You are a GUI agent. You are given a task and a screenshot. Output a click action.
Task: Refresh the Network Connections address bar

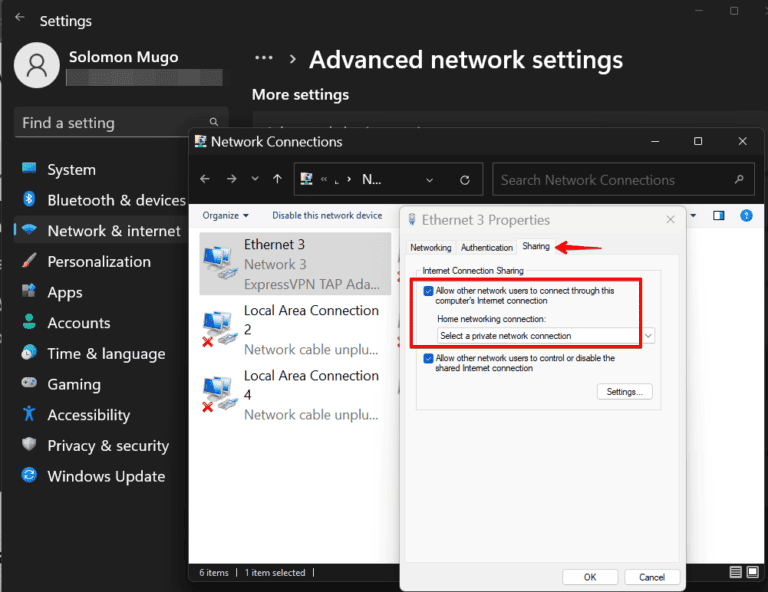(464, 180)
